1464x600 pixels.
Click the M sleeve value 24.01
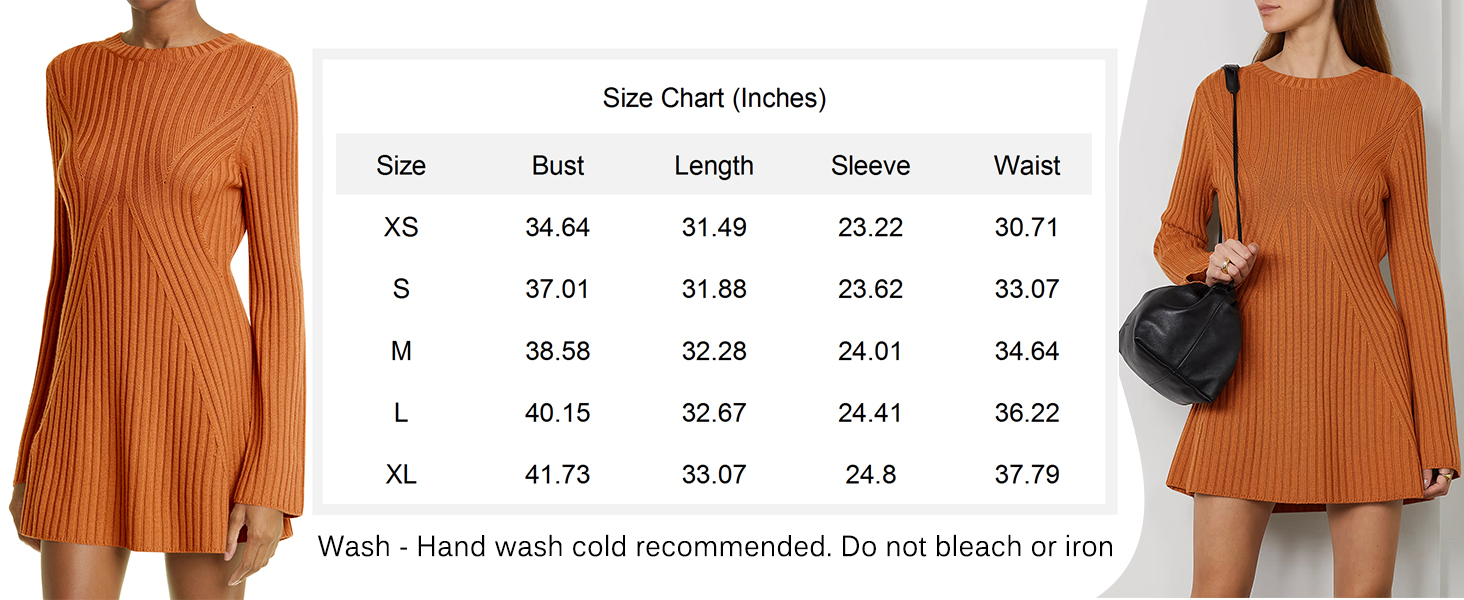coord(870,352)
